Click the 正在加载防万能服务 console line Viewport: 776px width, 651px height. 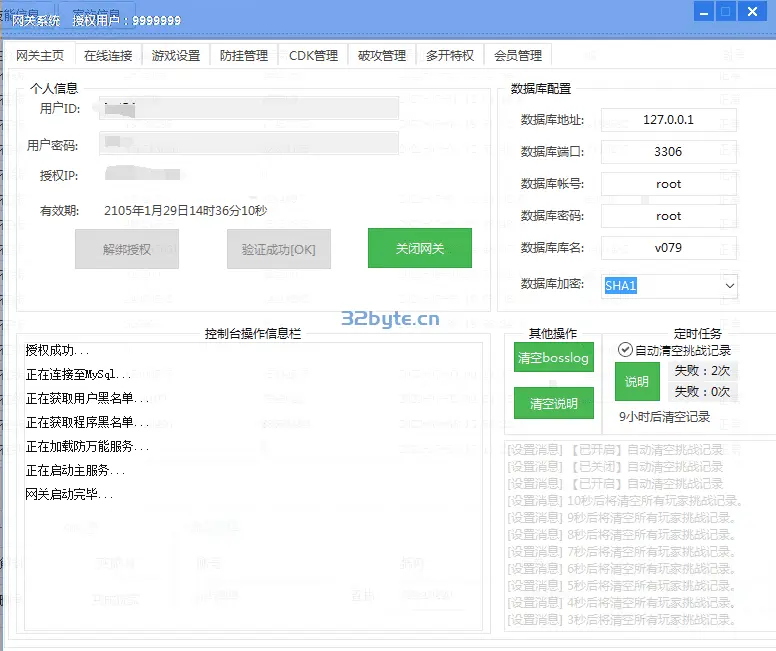87,447
